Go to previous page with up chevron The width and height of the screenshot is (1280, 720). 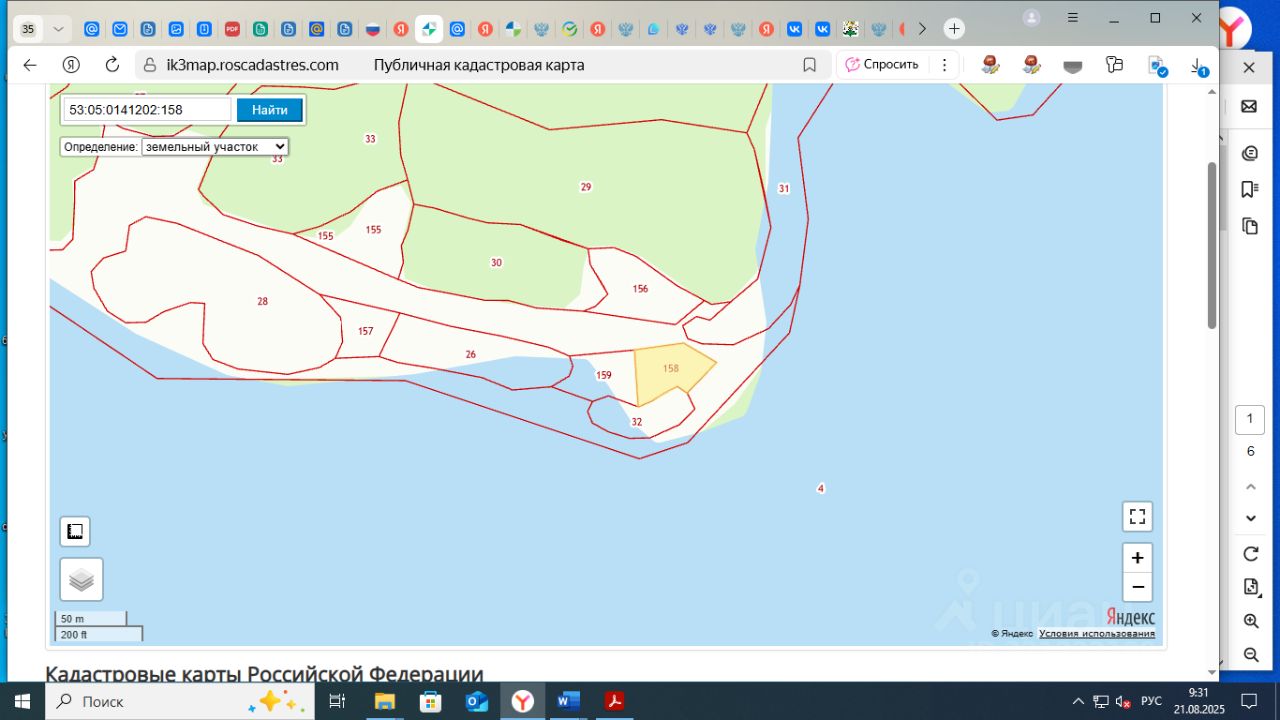point(1250,486)
